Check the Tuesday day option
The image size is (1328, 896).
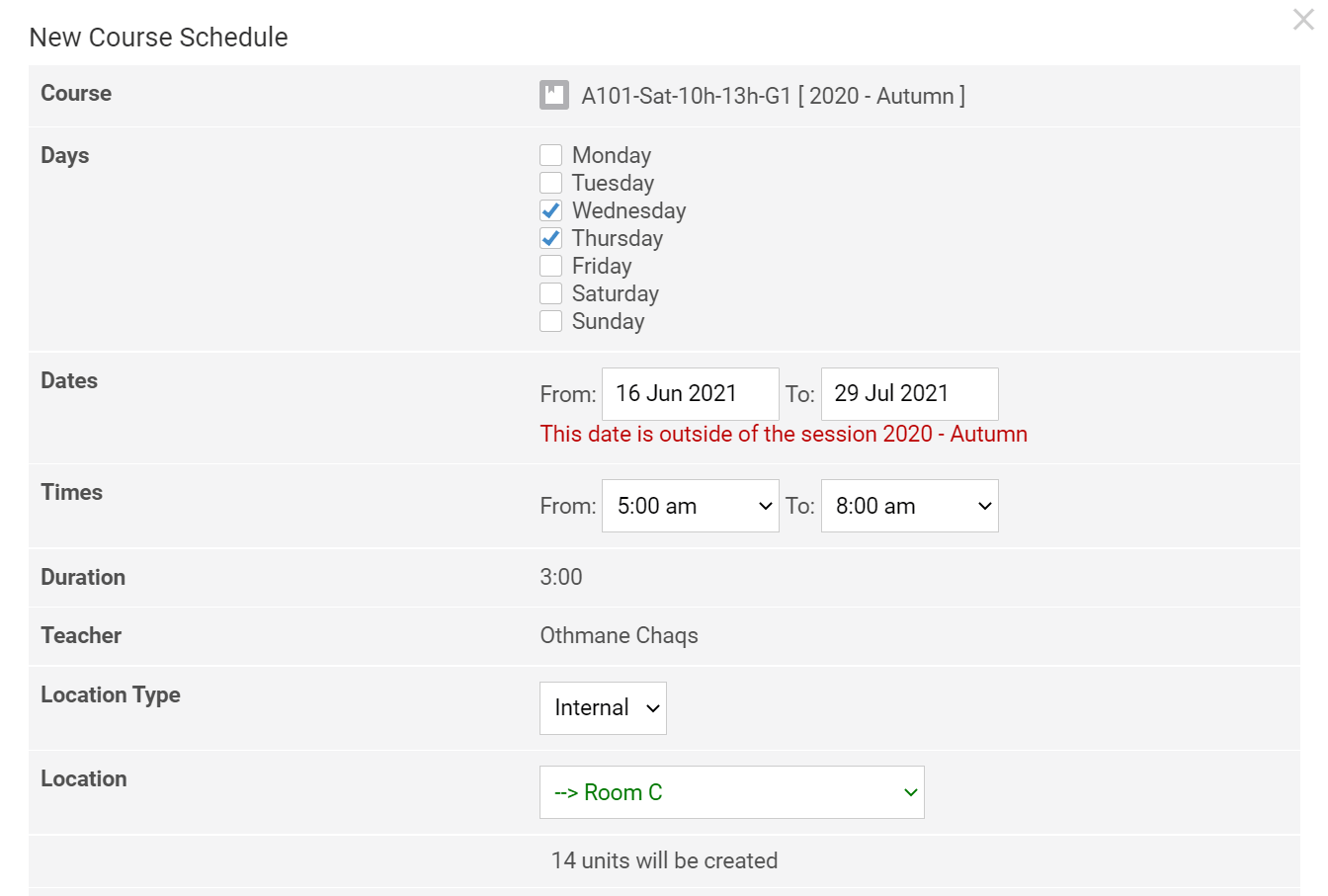pyautogui.click(x=551, y=183)
